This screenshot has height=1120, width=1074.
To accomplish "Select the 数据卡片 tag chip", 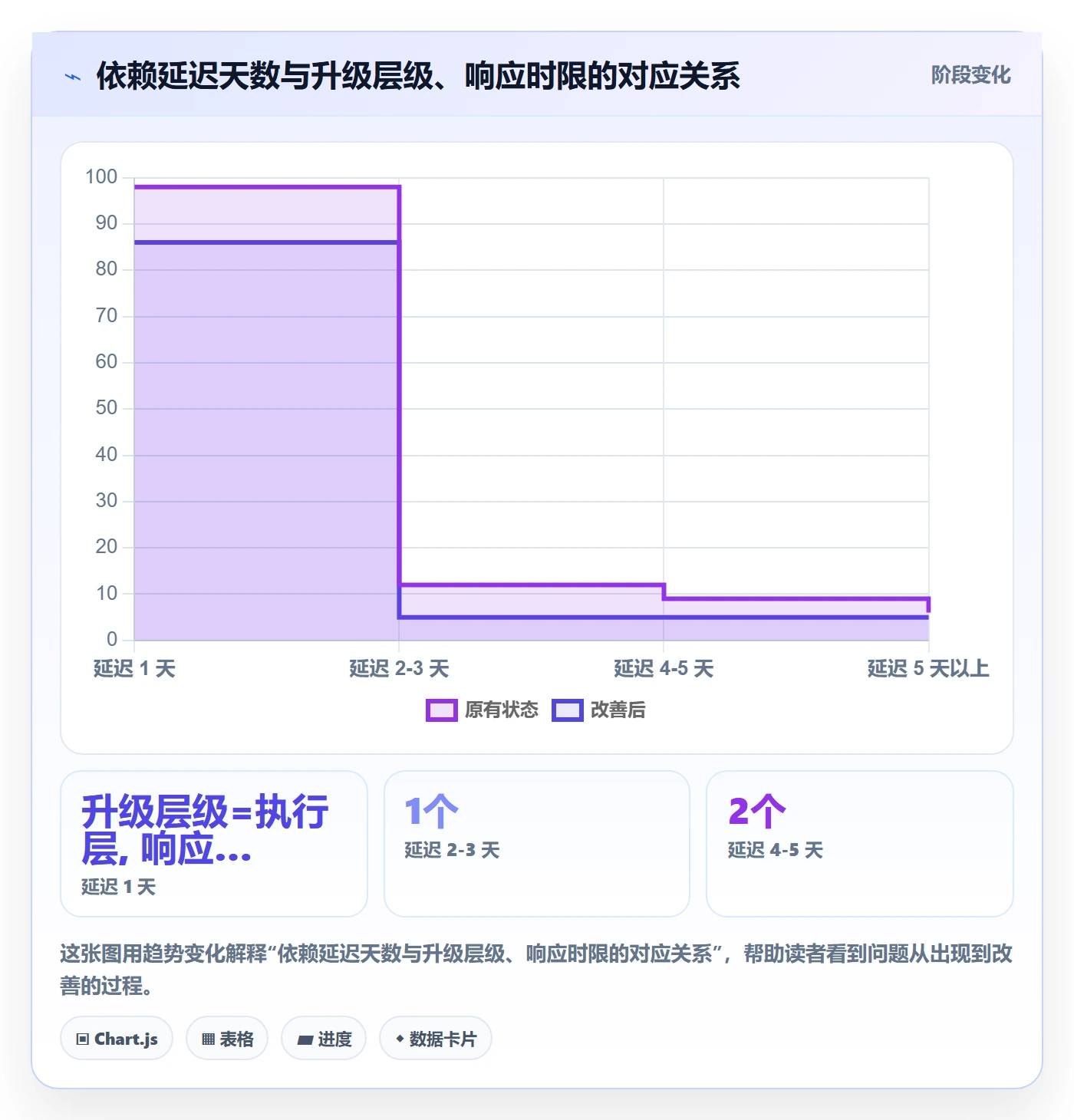I will point(436,1039).
